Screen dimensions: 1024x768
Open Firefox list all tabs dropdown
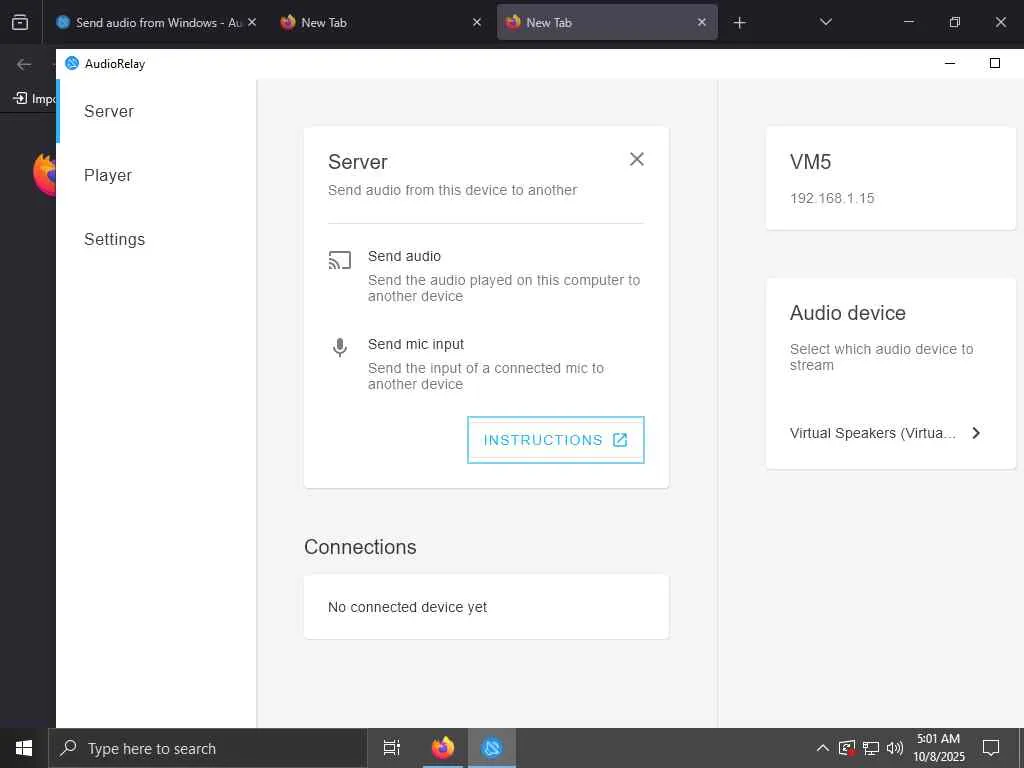coord(825,22)
